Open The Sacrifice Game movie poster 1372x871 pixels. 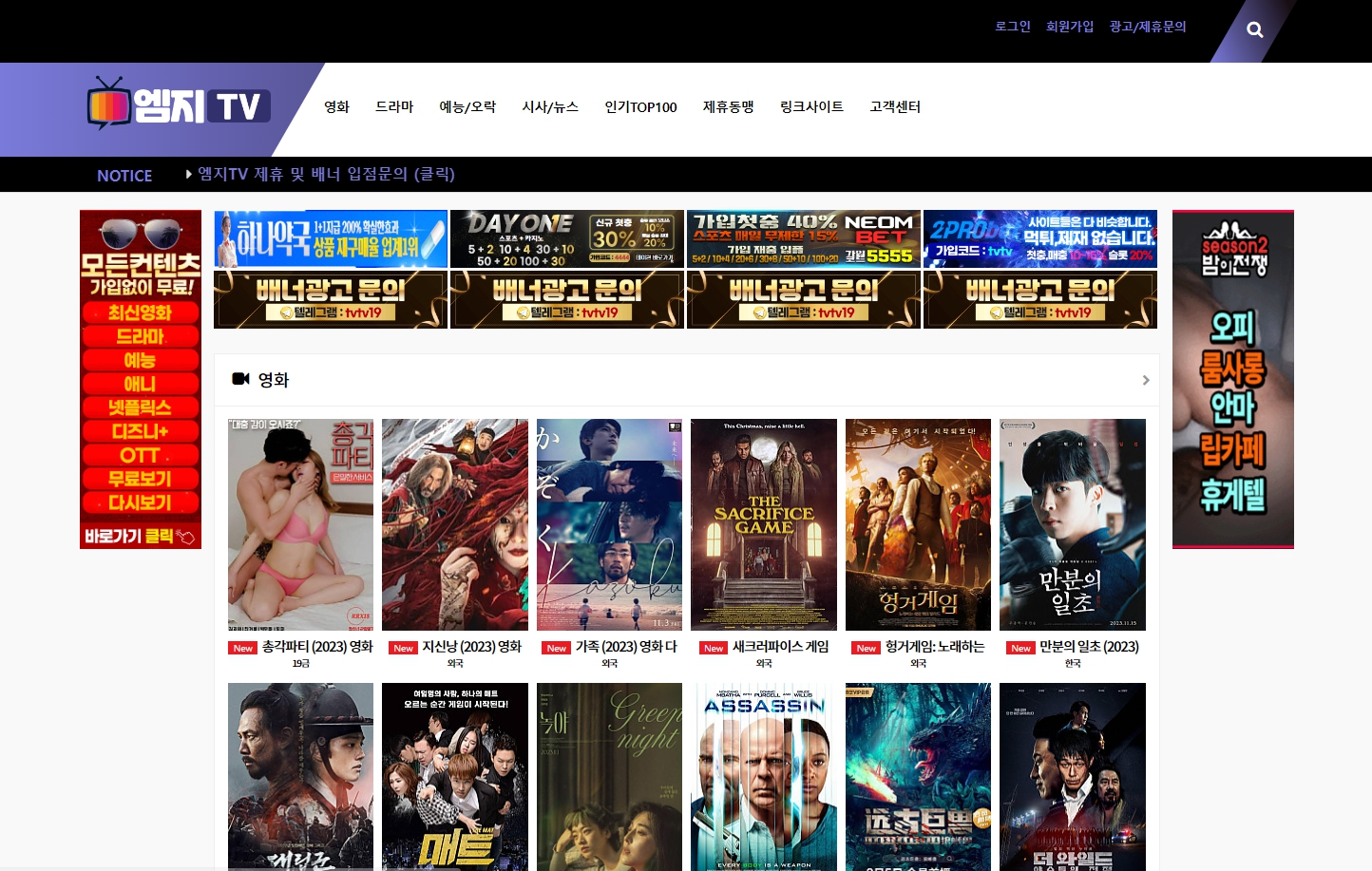point(764,524)
